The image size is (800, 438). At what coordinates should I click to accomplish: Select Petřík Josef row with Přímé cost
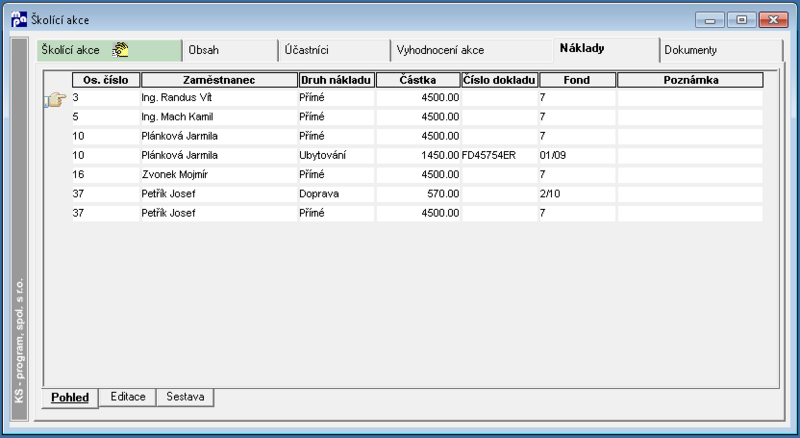[417, 213]
